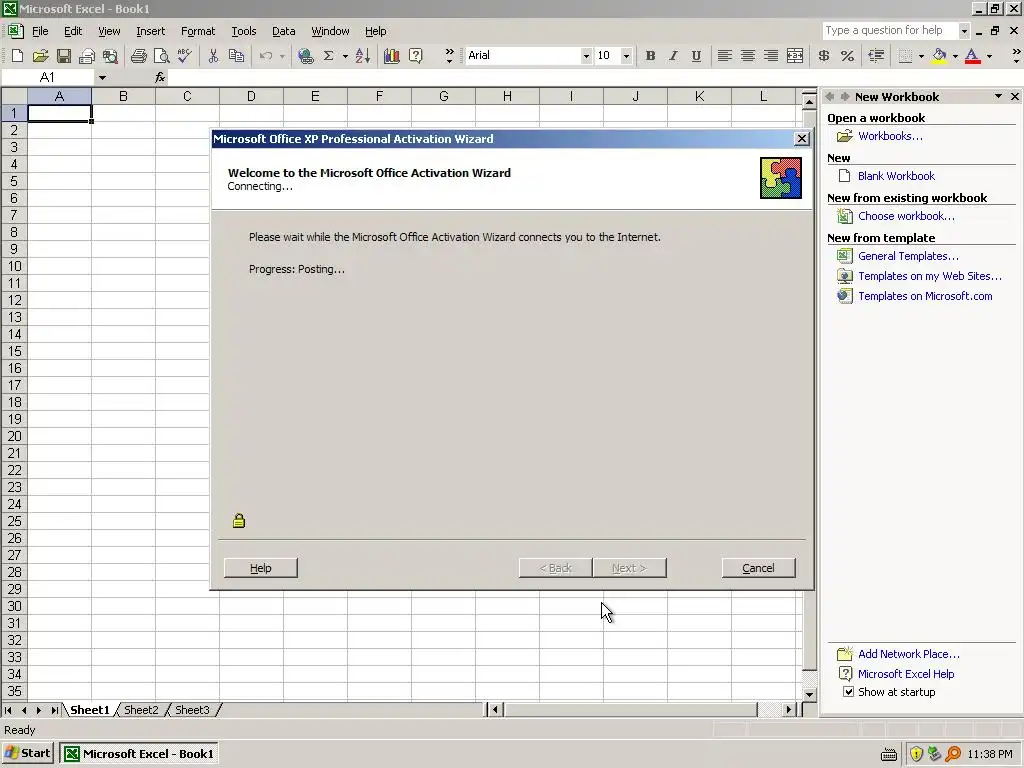This screenshot has height=768, width=1024.
Task: Open the Chart Wizard icon
Action: point(392,56)
